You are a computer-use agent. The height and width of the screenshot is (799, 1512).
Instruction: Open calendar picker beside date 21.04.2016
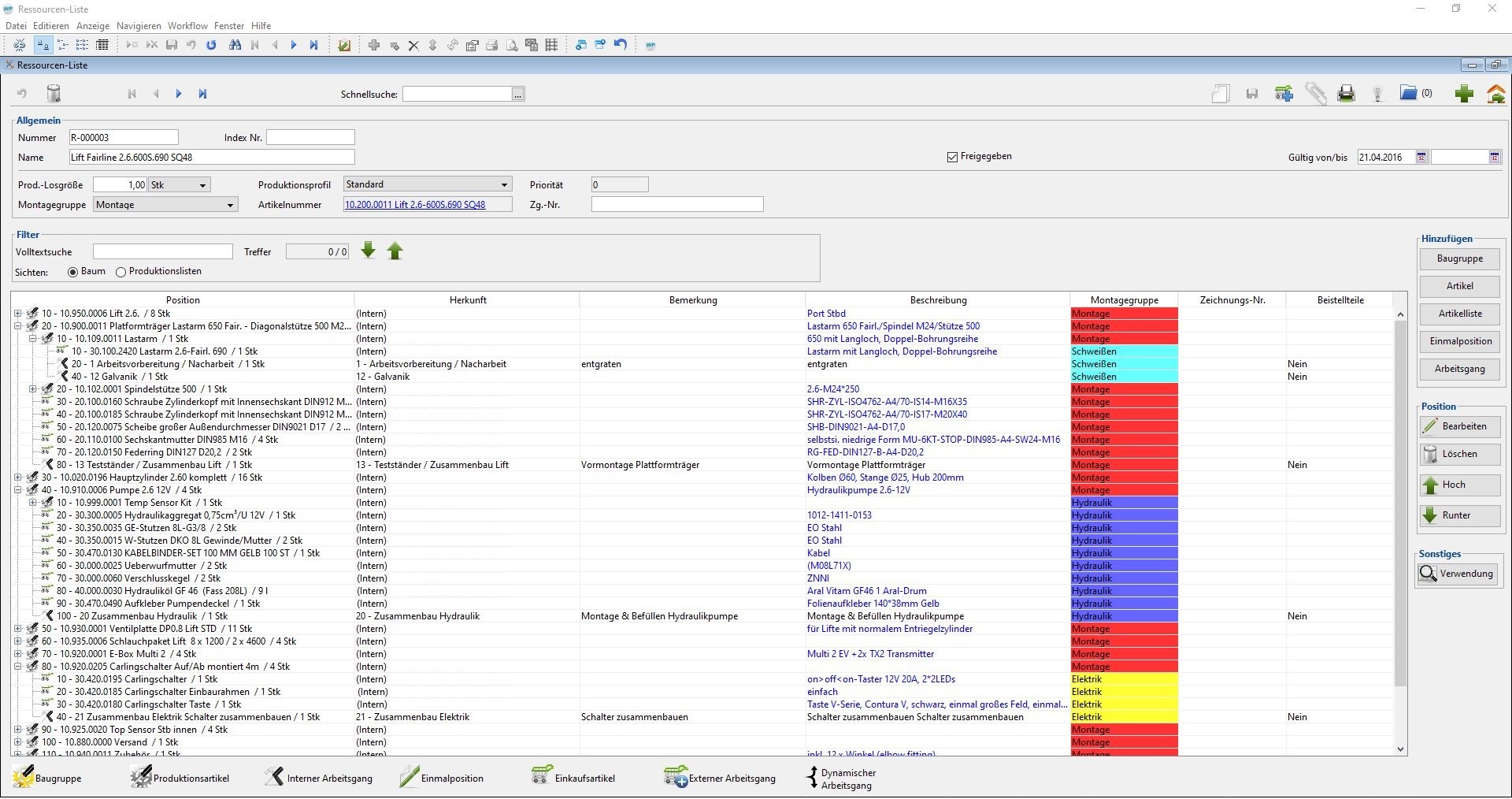1421,158
